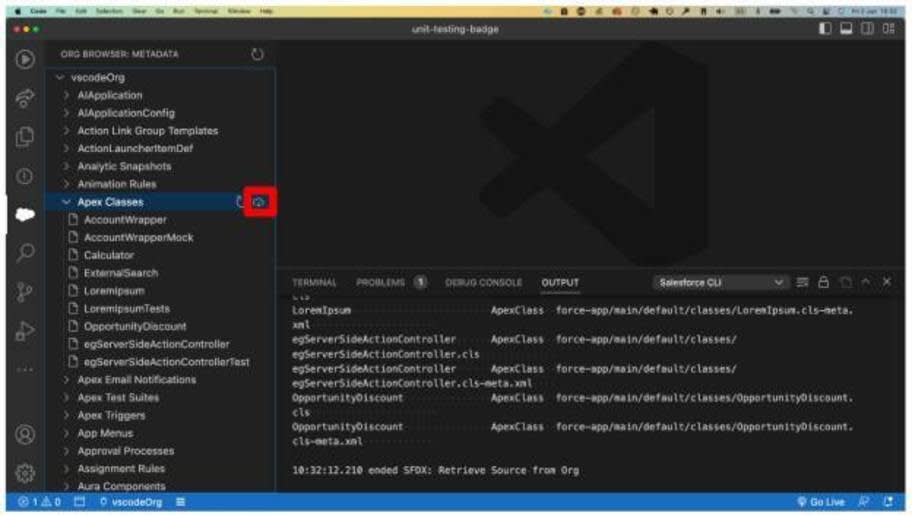Select the egServerSideActionControllerTest class

pyautogui.click(x=161, y=362)
